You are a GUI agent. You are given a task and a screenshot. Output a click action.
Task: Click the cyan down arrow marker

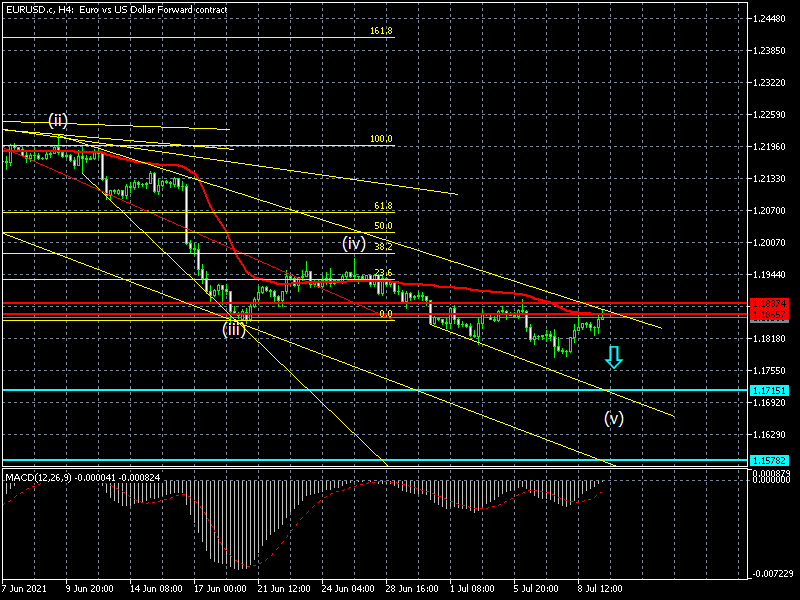point(614,357)
